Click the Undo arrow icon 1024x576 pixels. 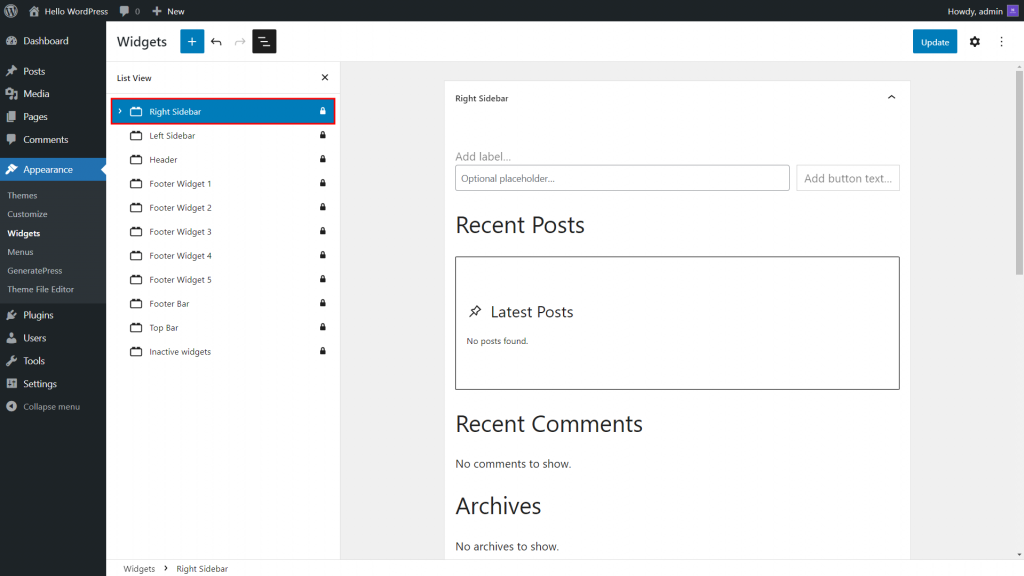217,41
